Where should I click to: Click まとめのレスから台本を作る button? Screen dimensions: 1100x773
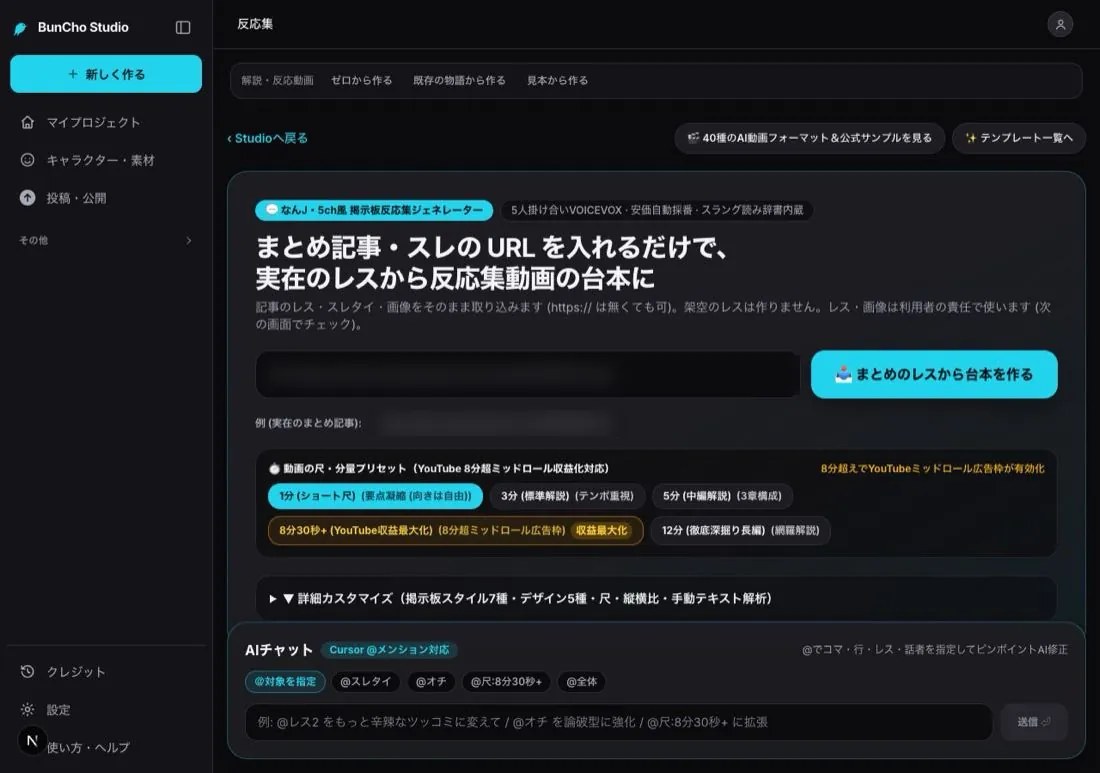934,375
